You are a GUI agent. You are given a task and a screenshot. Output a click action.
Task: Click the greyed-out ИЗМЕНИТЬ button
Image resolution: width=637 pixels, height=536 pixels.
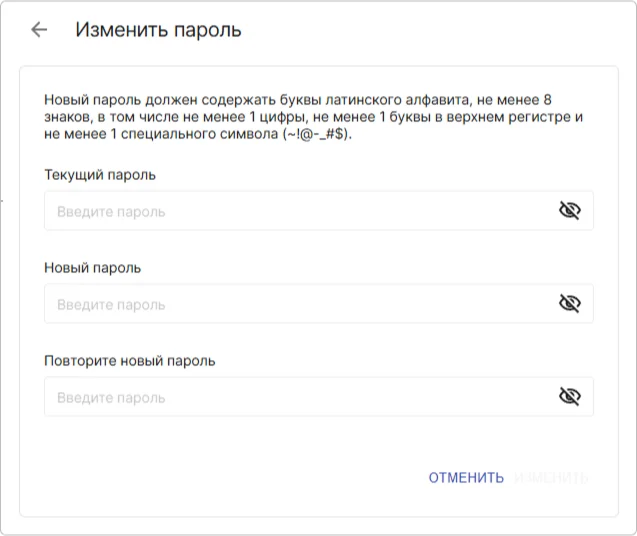click(x=551, y=478)
